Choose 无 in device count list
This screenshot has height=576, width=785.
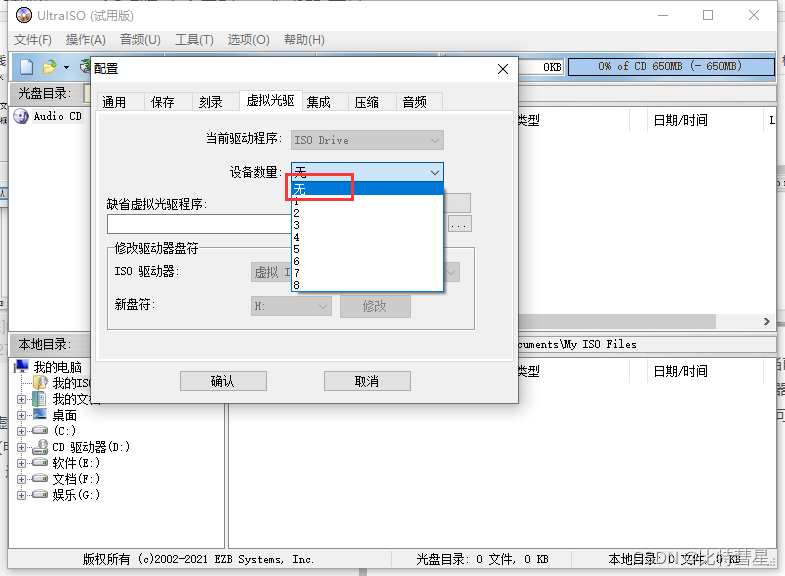click(367, 189)
